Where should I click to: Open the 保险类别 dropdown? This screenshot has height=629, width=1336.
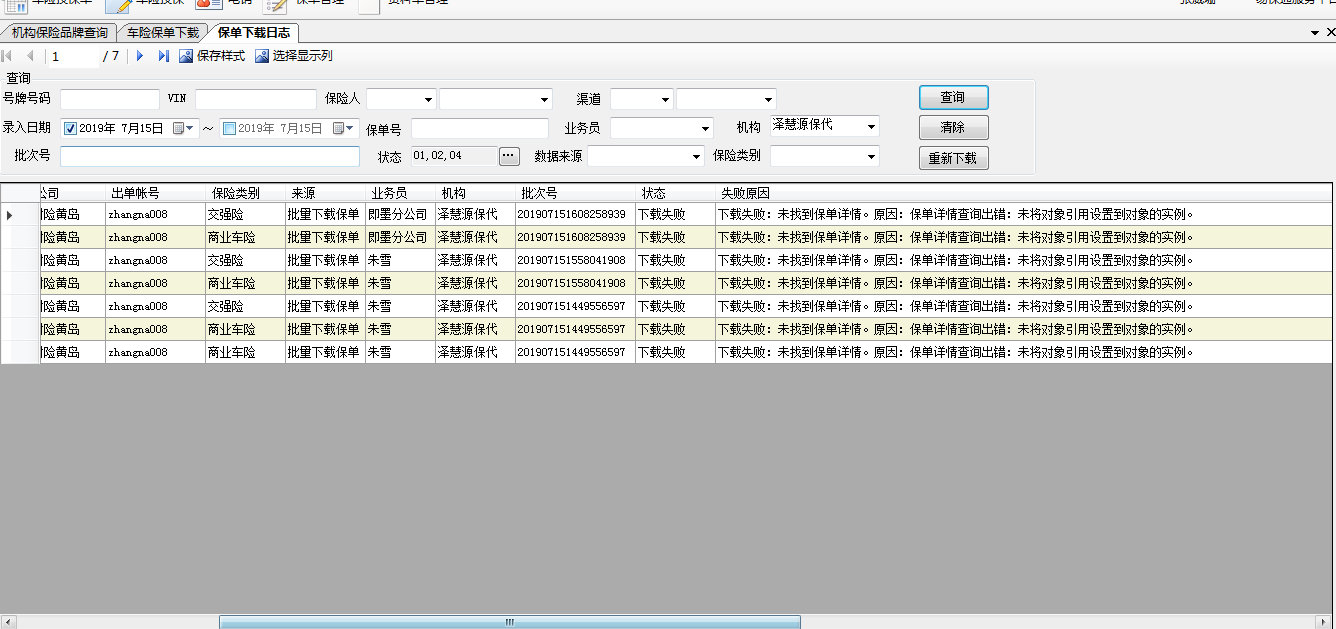pyautogui.click(x=871, y=157)
